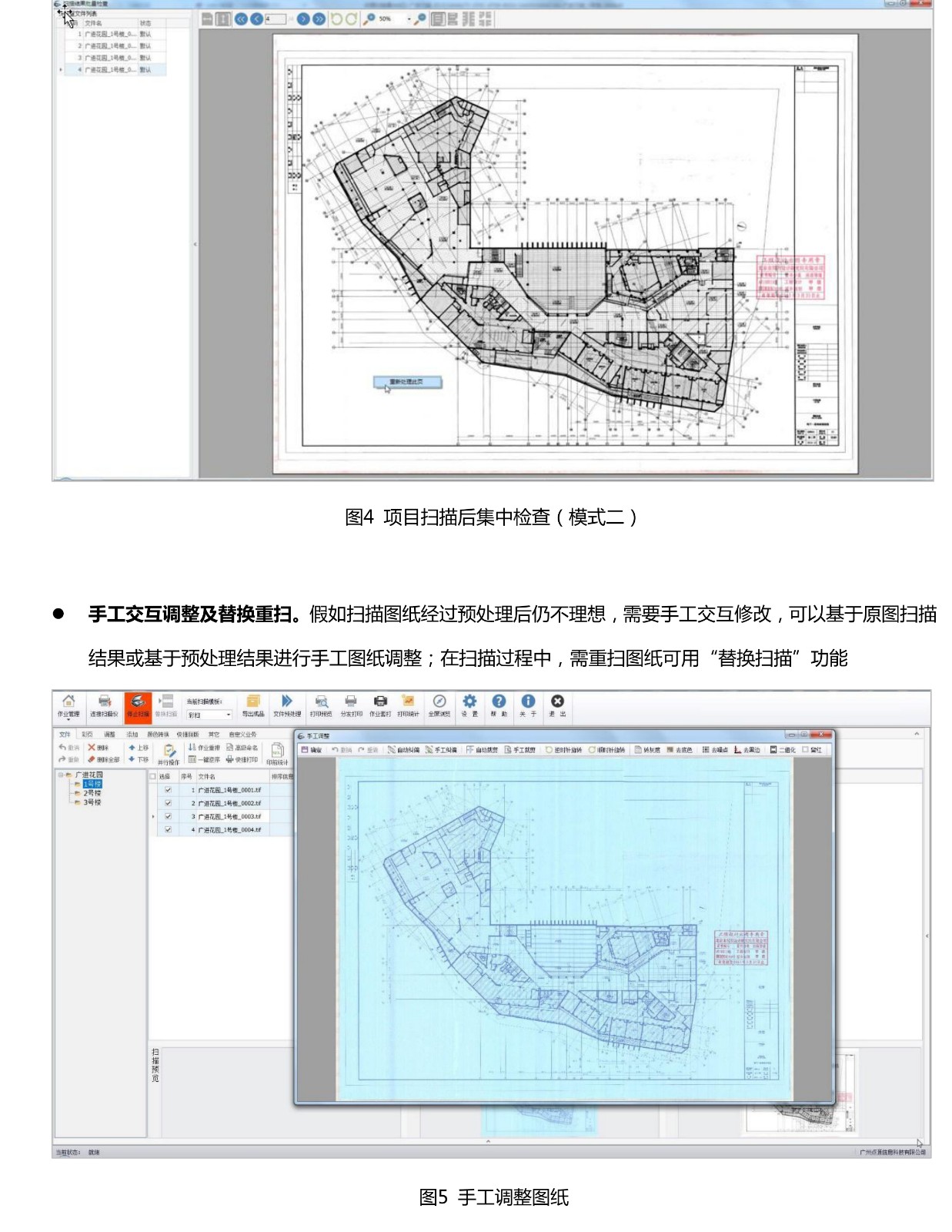Uncheck row 3 file 0003.tif checkbox
This screenshot has height=1232, width=952.
[x=168, y=816]
